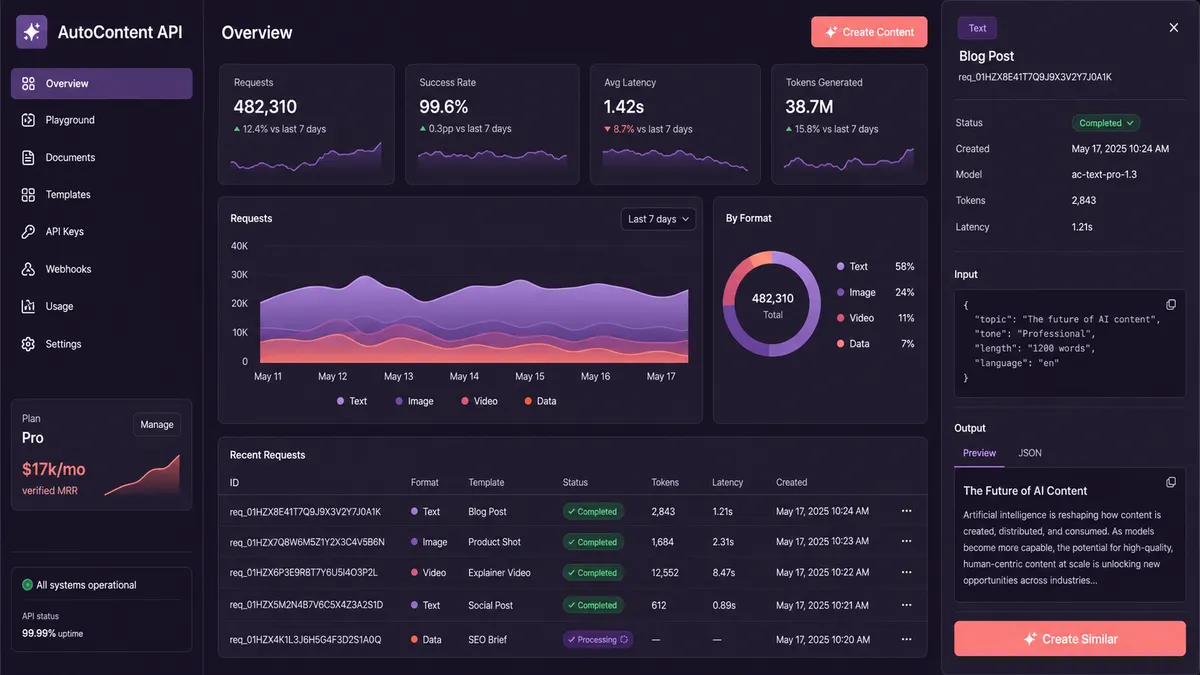
Task: Click request ID req_01HZX8E41T7Q9J9X3V2Y7J0A1K in table
Action: [x=305, y=512]
